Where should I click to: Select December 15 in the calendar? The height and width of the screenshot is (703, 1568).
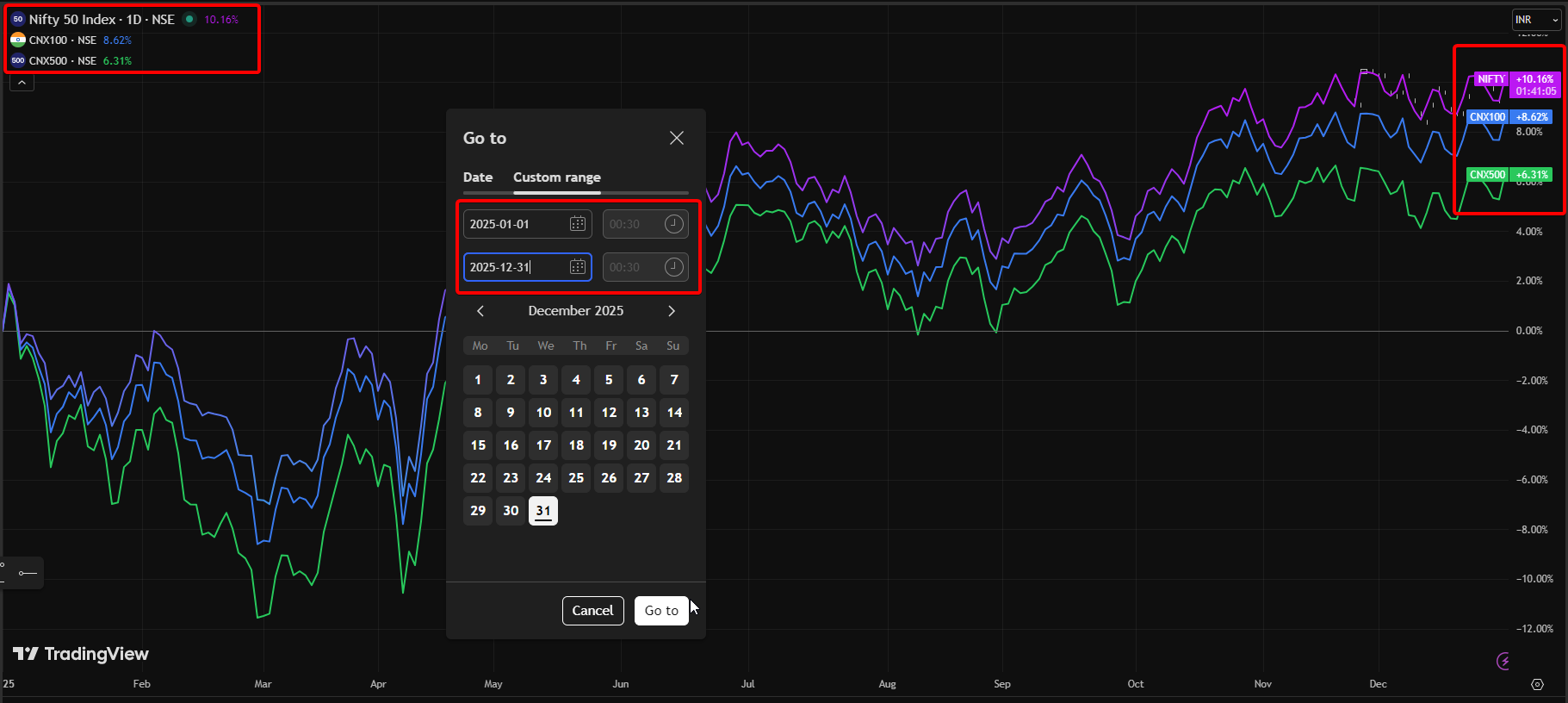(x=478, y=445)
